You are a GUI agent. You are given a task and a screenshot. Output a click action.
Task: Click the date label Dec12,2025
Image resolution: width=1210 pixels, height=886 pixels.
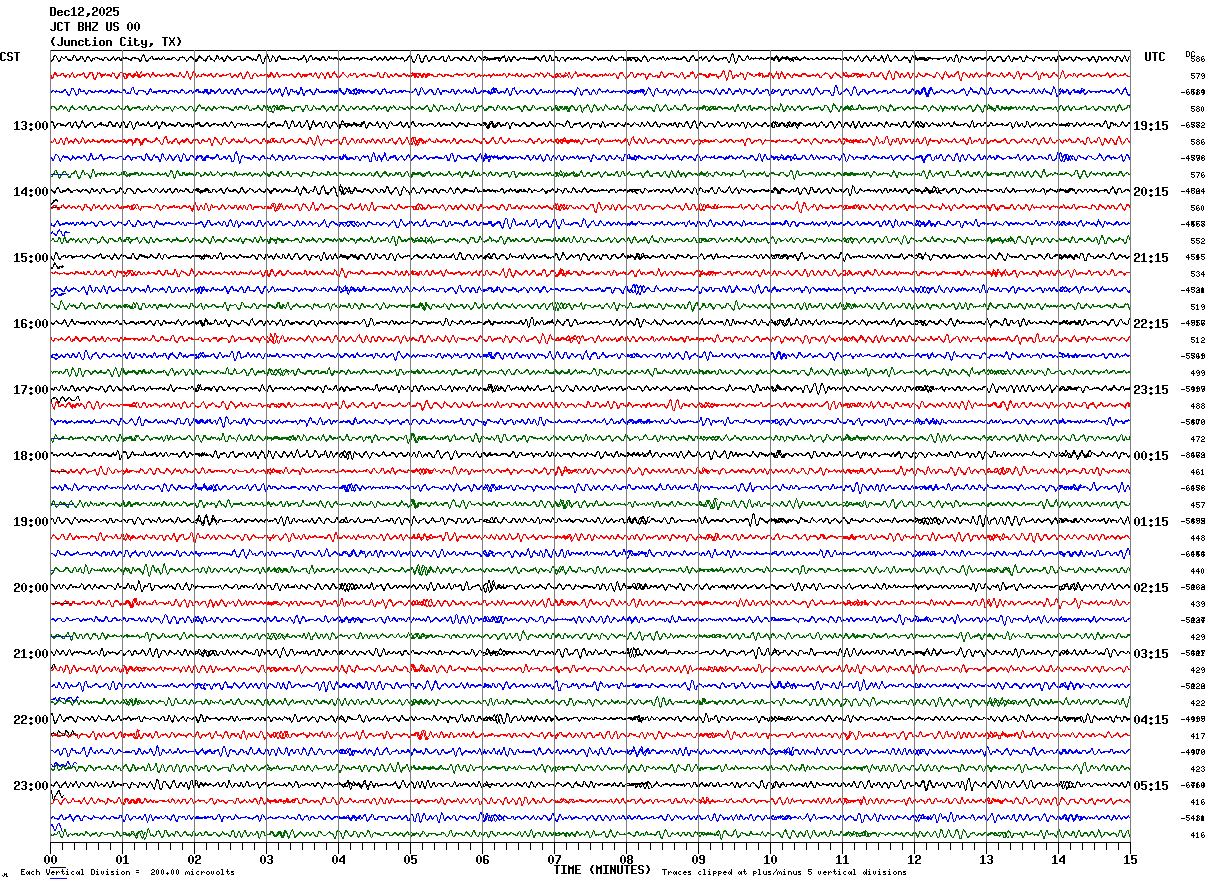click(84, 12)
